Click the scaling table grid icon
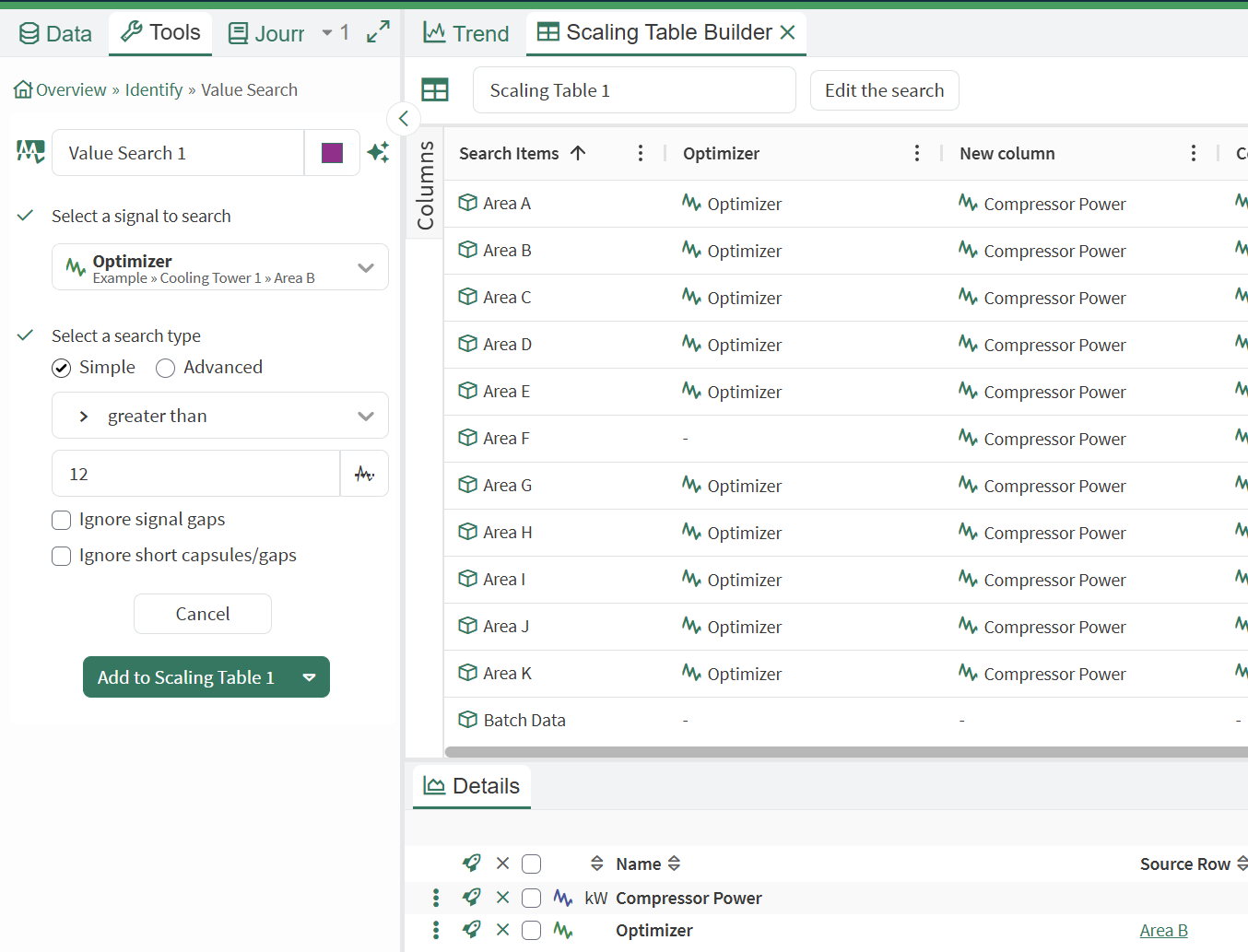 pos(435,89)
